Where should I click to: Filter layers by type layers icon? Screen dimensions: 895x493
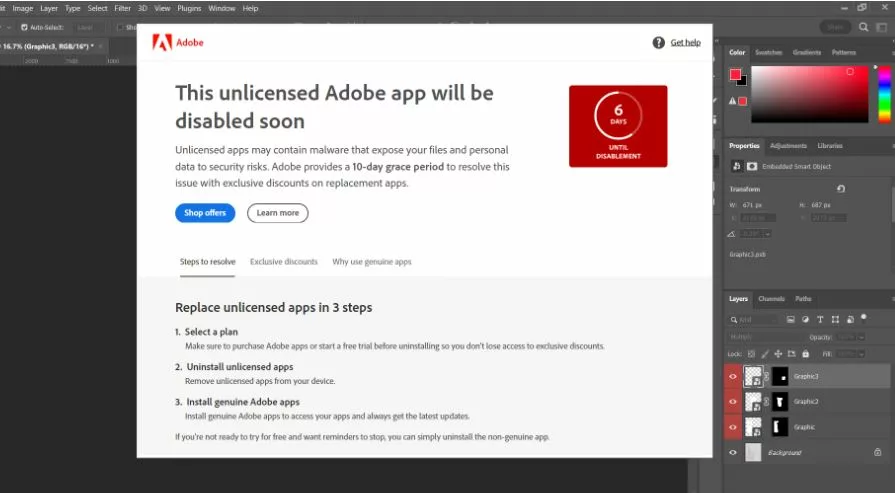pos(820,320)
